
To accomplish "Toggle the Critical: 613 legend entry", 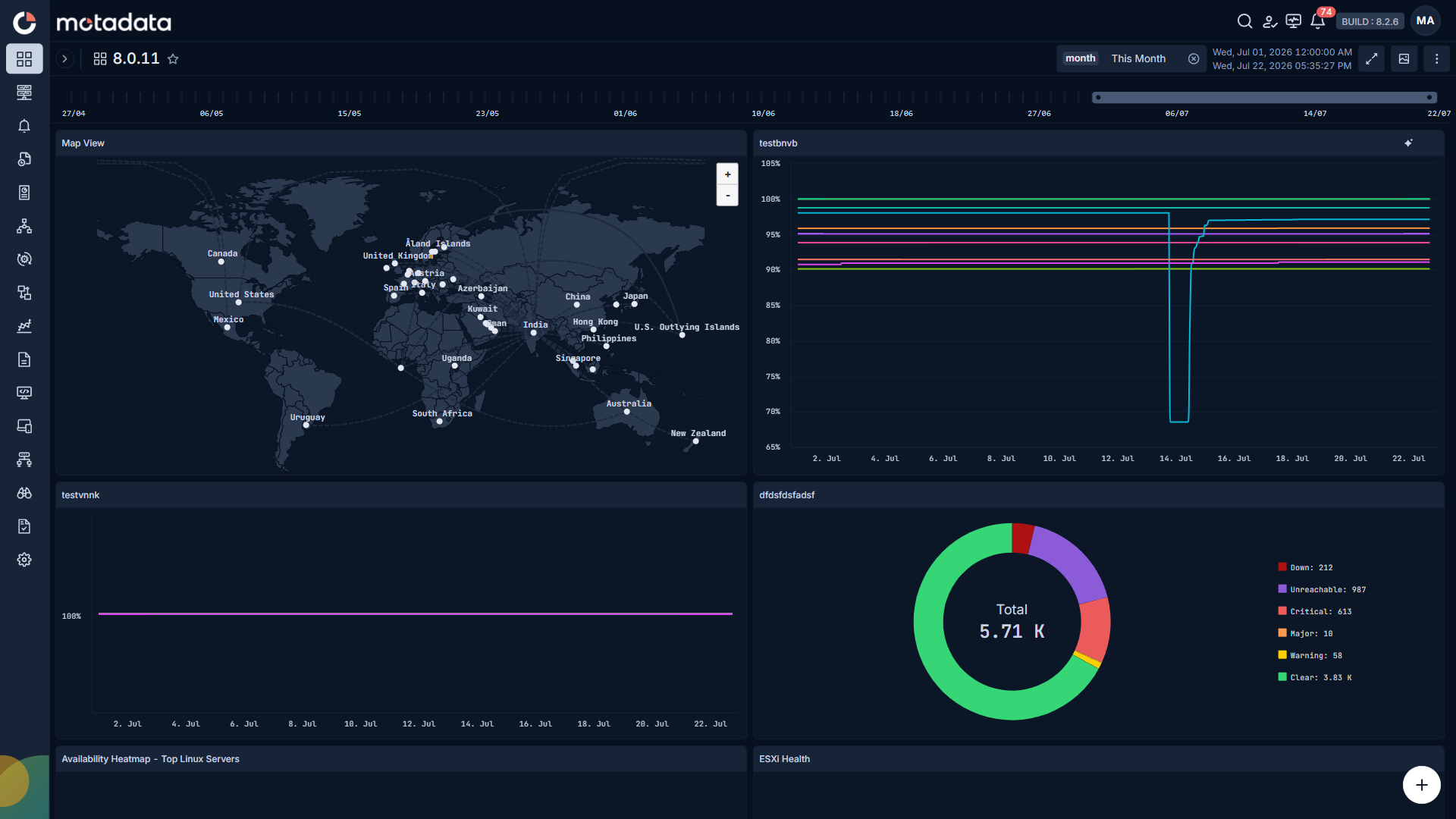I will (1315, 611).
